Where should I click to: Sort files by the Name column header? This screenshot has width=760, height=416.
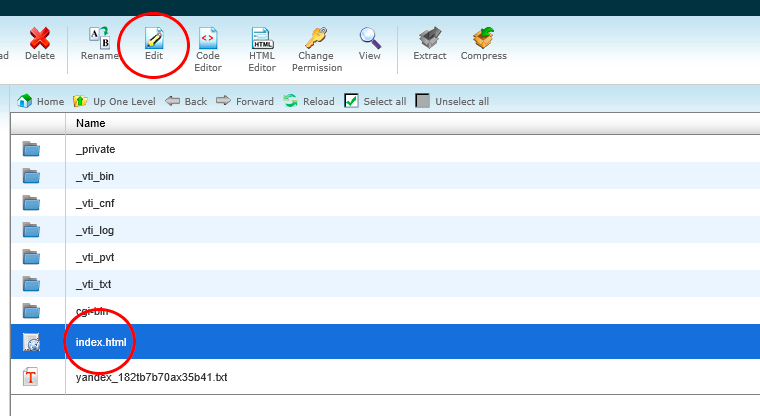point(91,123)
